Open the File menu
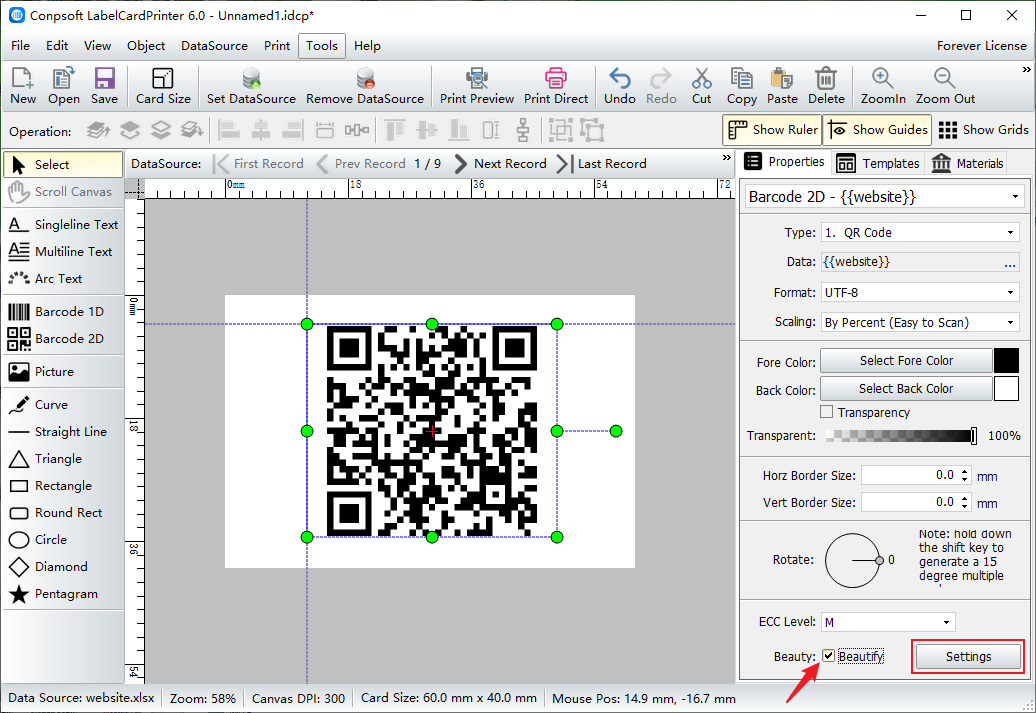 tap(20, 46)
